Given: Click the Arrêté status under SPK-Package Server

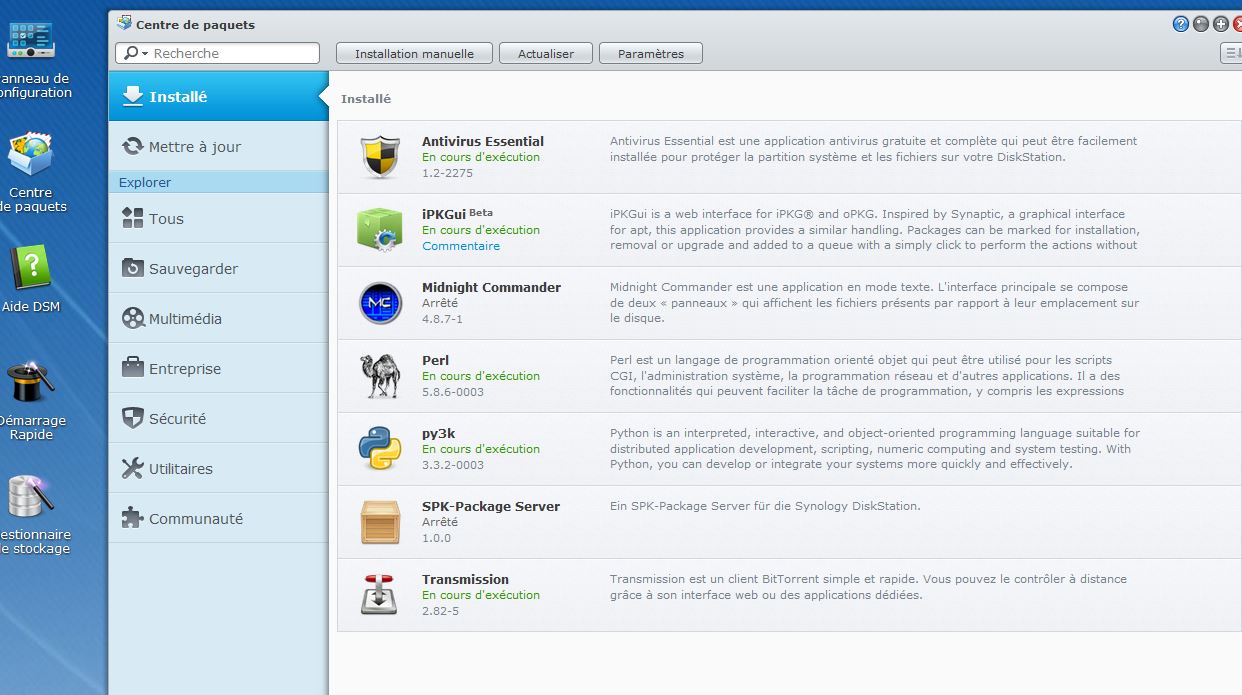Looking at the screenshot, I should 440,522.
